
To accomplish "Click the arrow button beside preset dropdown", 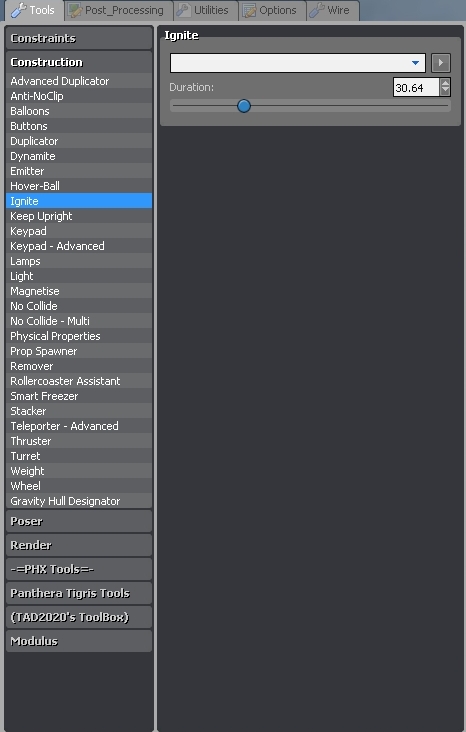I will (441, 63).
